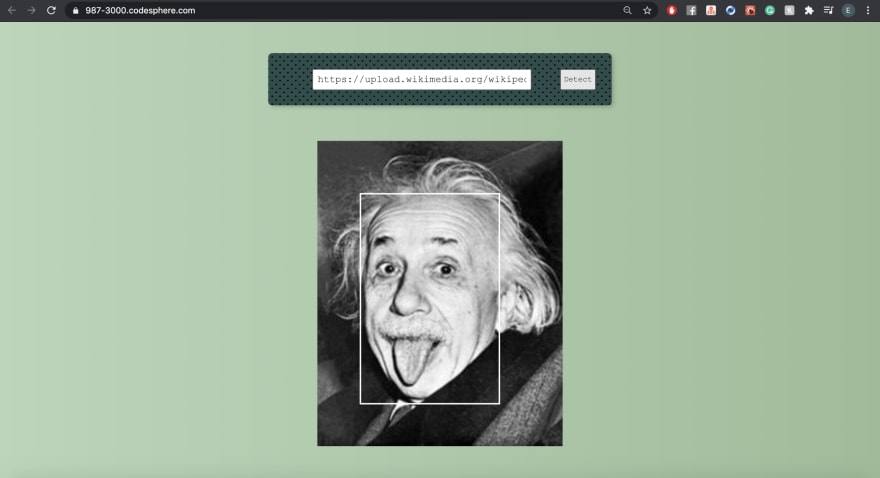Open the green Grammarly extension
Screen dimensions: 880x478
pyautogui.click(x=770, y=10)
